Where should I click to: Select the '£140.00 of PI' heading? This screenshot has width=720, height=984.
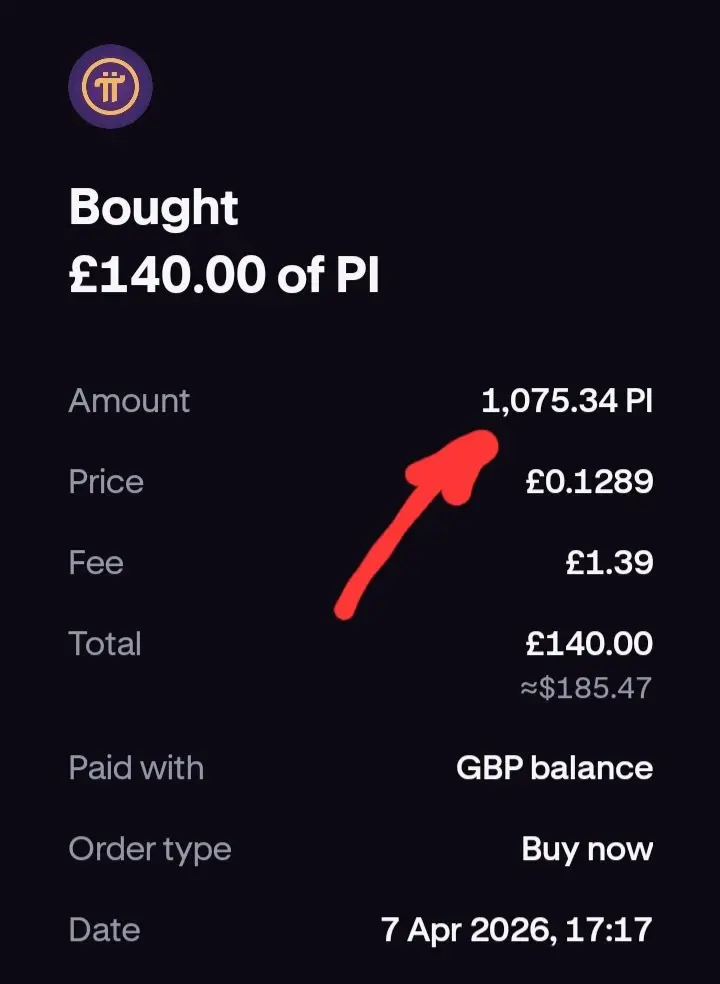click(224, 273)
